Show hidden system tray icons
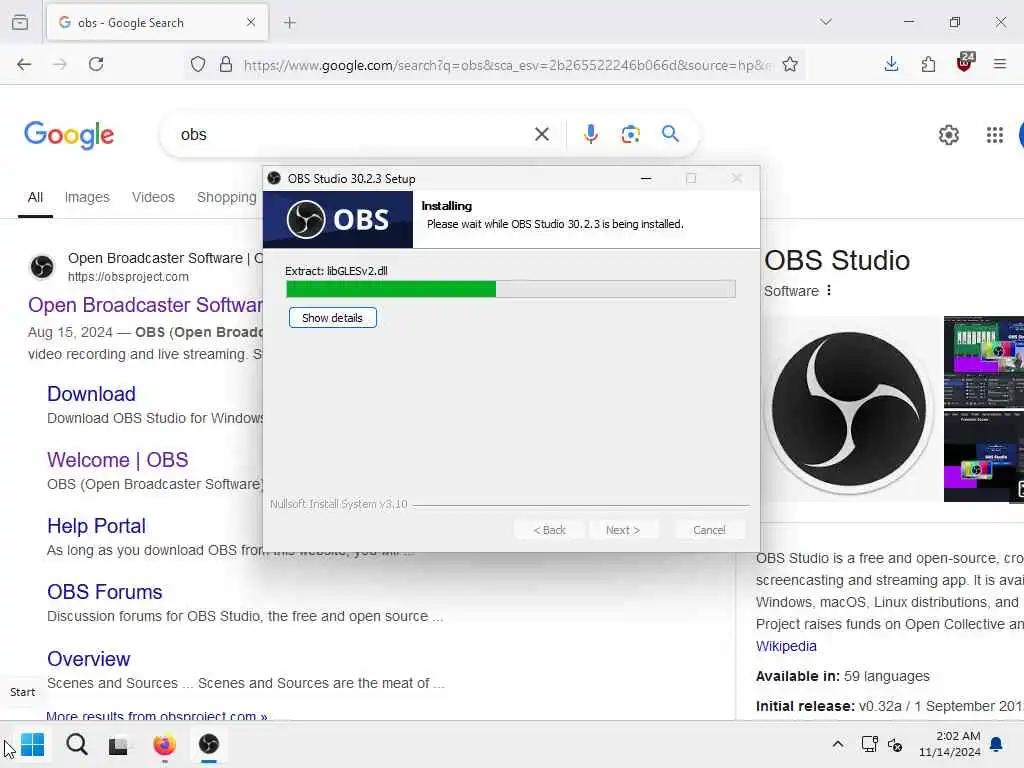The width and height of the screenshot is (1024, 768). (x=838, y=744)
